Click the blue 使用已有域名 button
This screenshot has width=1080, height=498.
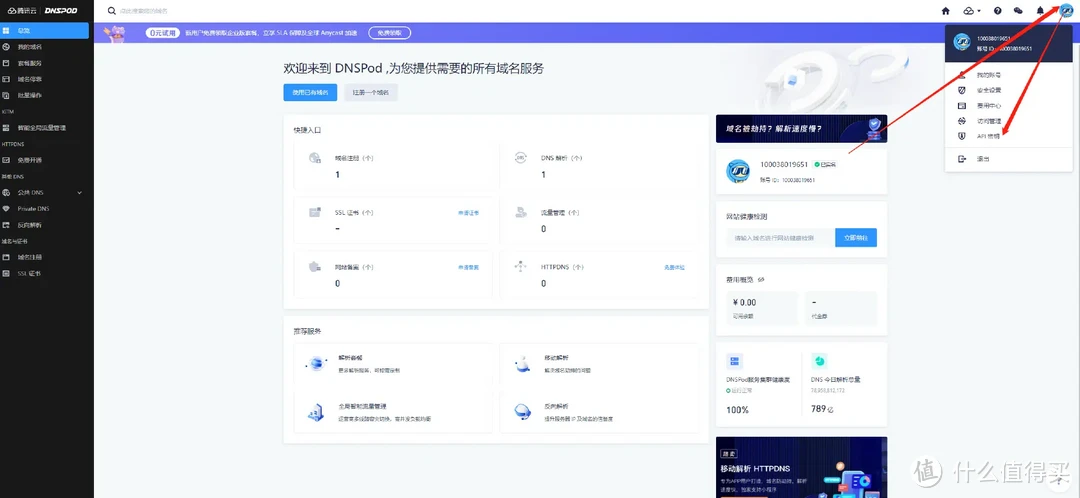(310, 92)
